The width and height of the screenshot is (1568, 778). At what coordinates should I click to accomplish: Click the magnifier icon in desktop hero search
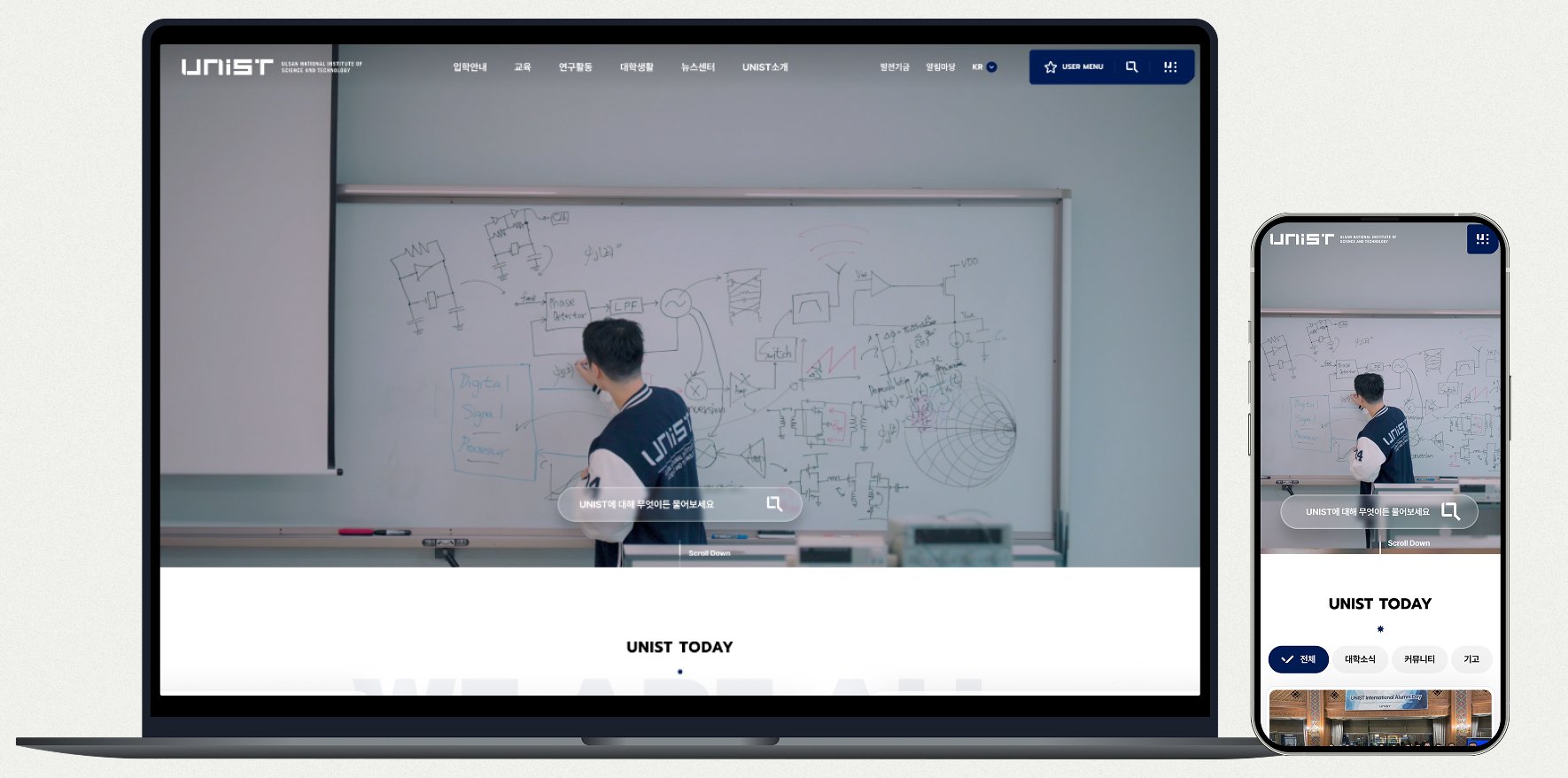pyautogui.click(x=774, y=504)
